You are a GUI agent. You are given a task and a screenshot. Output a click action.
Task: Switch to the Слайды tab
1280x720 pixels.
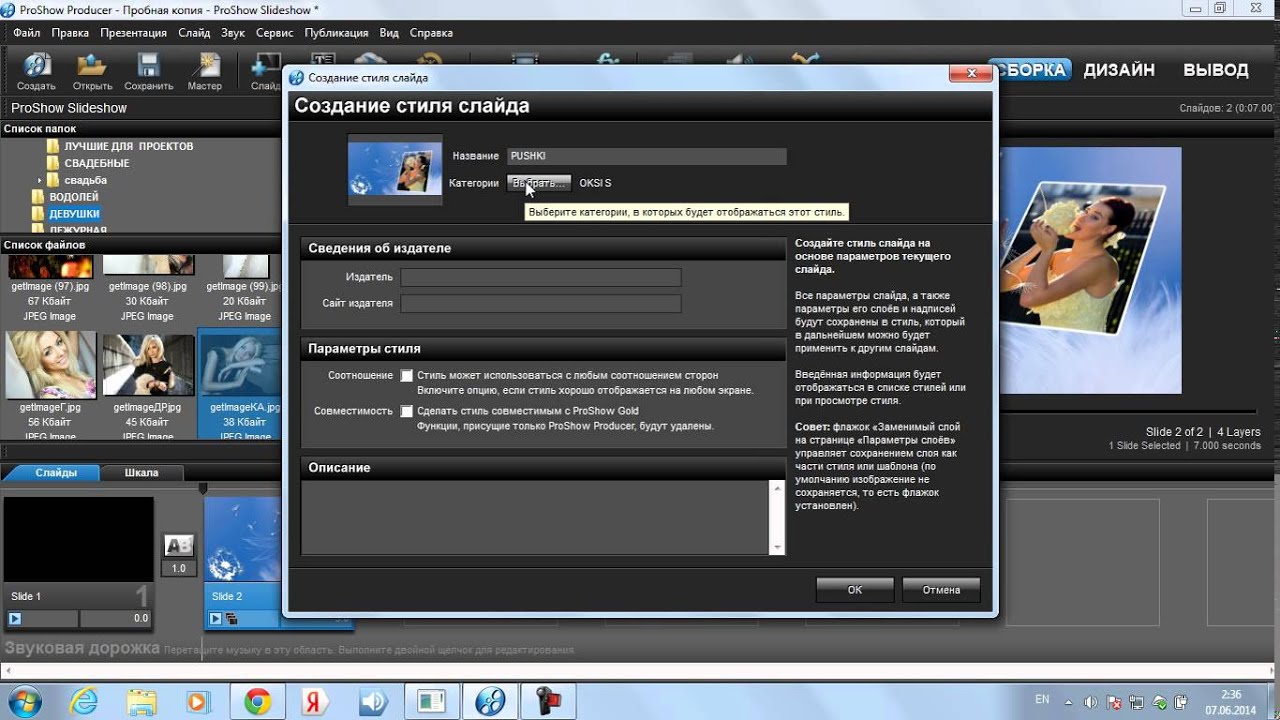[56, 472]
